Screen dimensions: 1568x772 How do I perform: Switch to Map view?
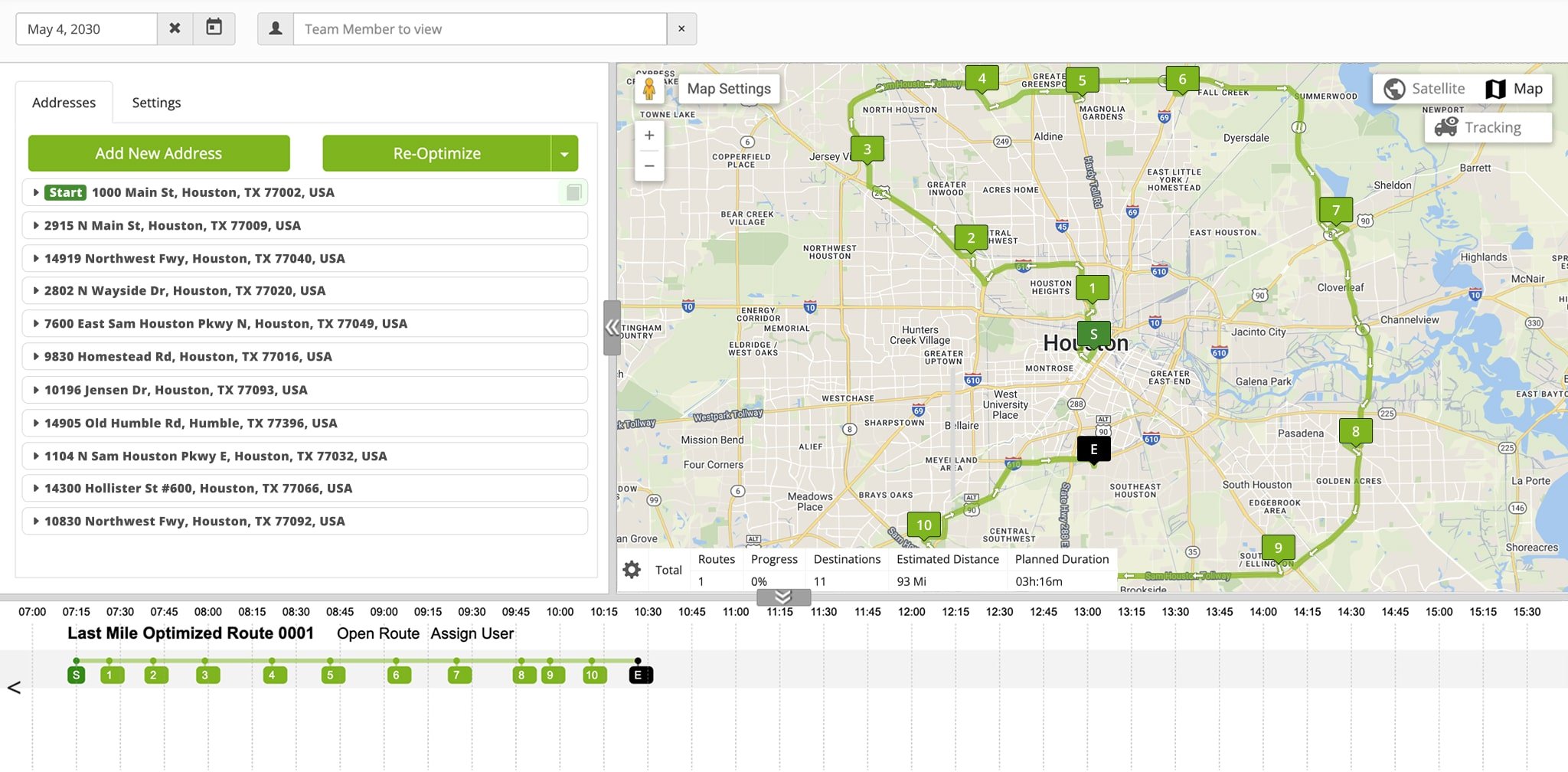(x=1514, y=89)
